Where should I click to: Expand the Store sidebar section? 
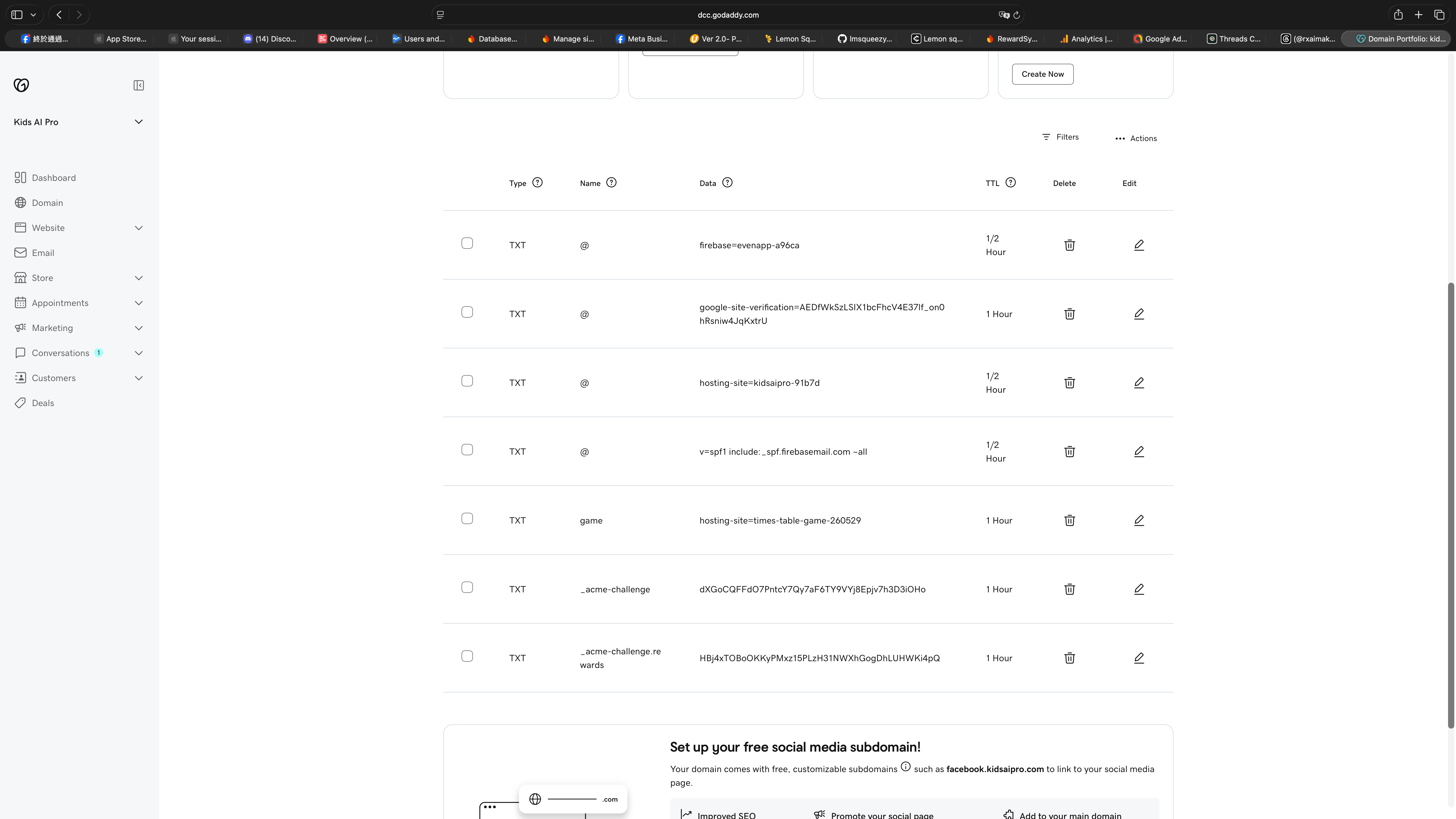[x=138, y=278]
